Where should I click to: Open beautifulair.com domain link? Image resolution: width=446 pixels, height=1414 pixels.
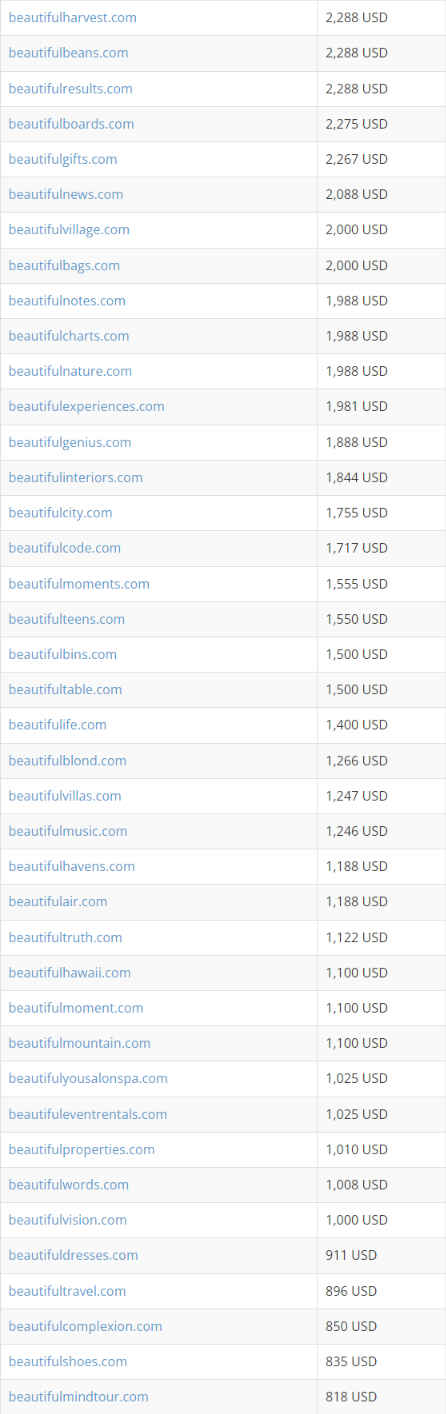coord(58,901)
